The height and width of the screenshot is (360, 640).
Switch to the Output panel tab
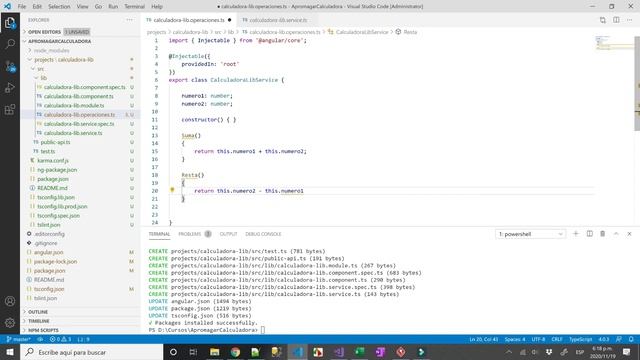[228, 234]
